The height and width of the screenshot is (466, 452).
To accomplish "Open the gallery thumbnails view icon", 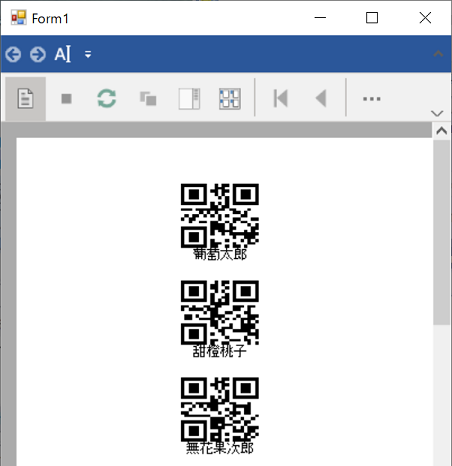I will [230, 99].
